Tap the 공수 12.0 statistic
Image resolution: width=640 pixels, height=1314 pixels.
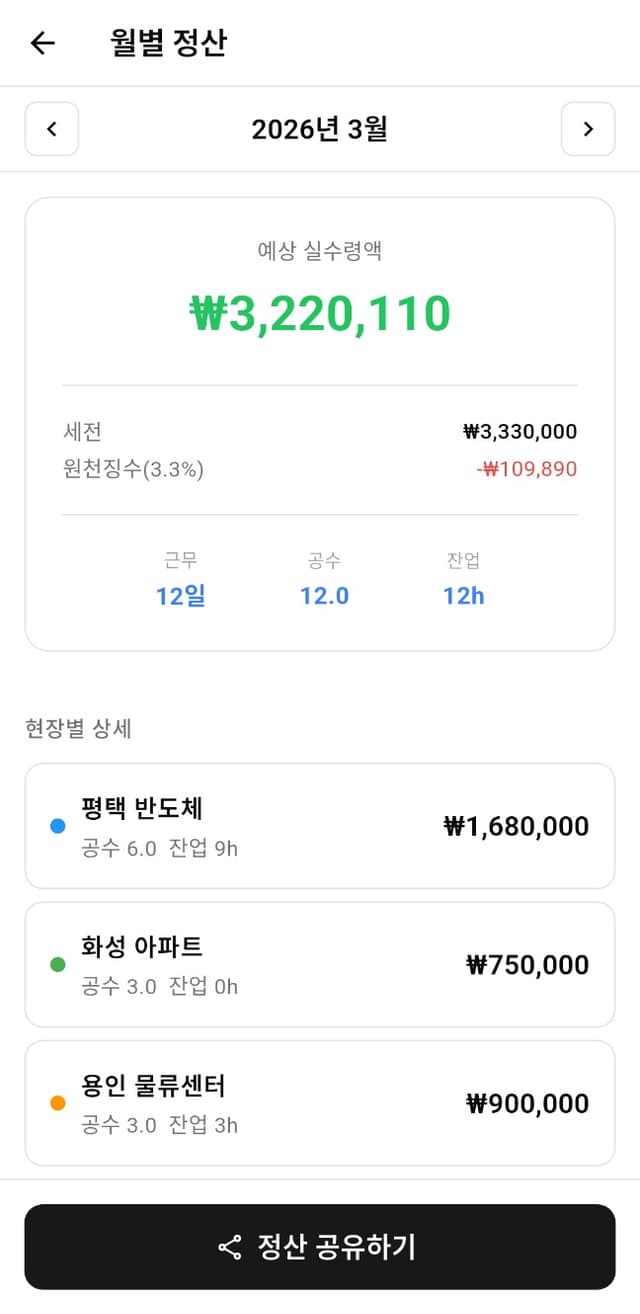[x=323, y=580]
